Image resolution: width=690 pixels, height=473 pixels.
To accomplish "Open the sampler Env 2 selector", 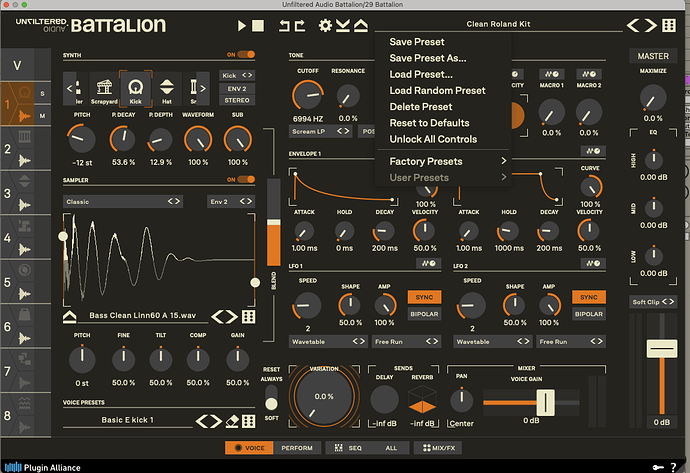I will click(x=231, y=202).
